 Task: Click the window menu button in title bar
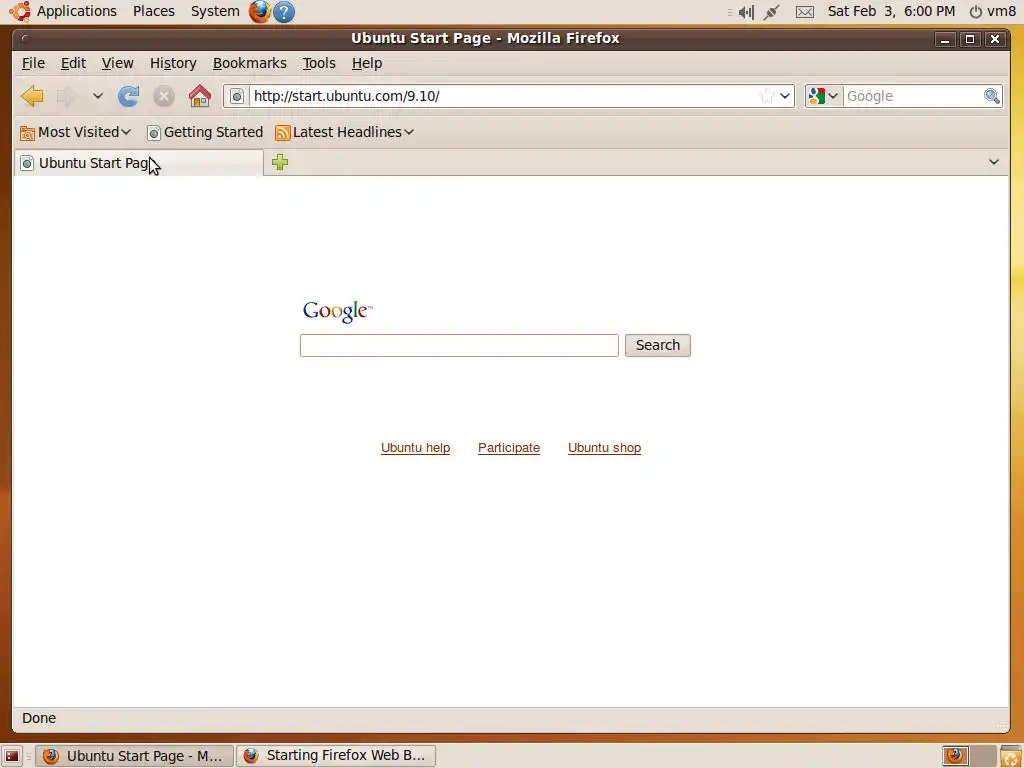pos(25,39)
